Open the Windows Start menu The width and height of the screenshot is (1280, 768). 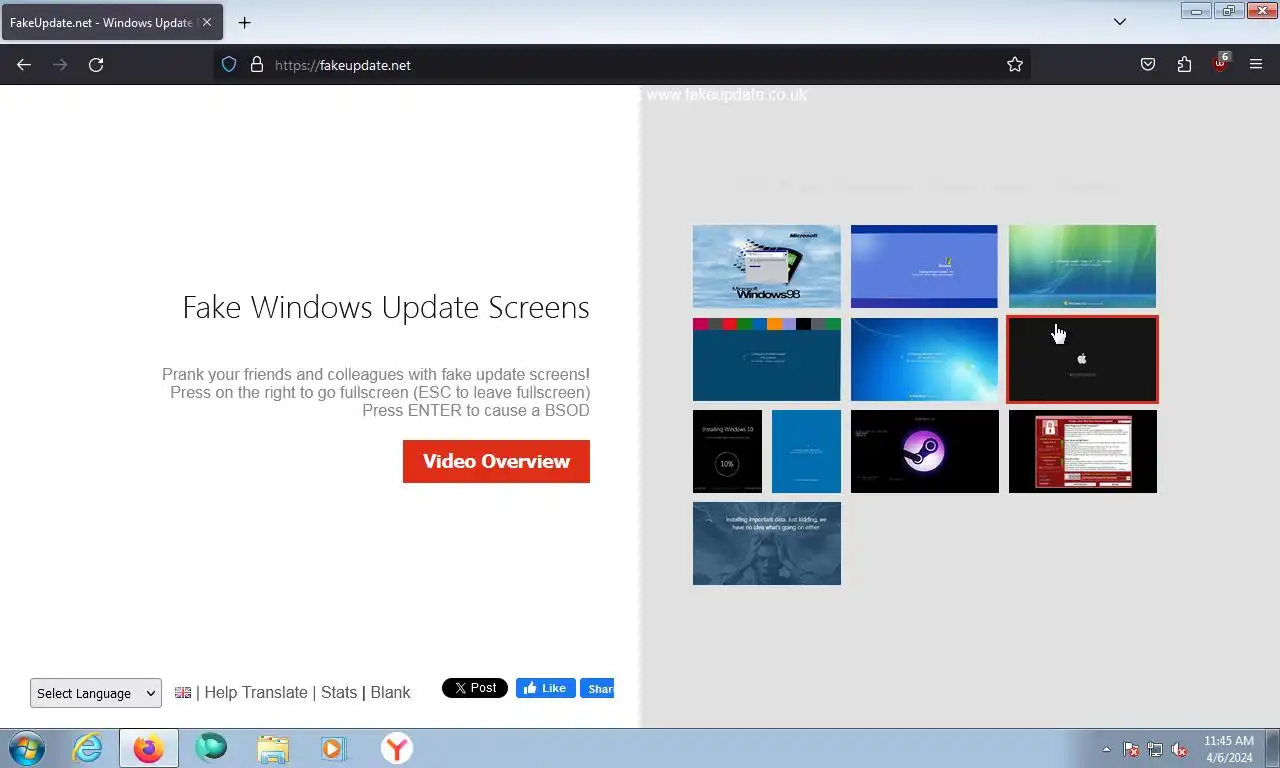(x=27, y=748)
